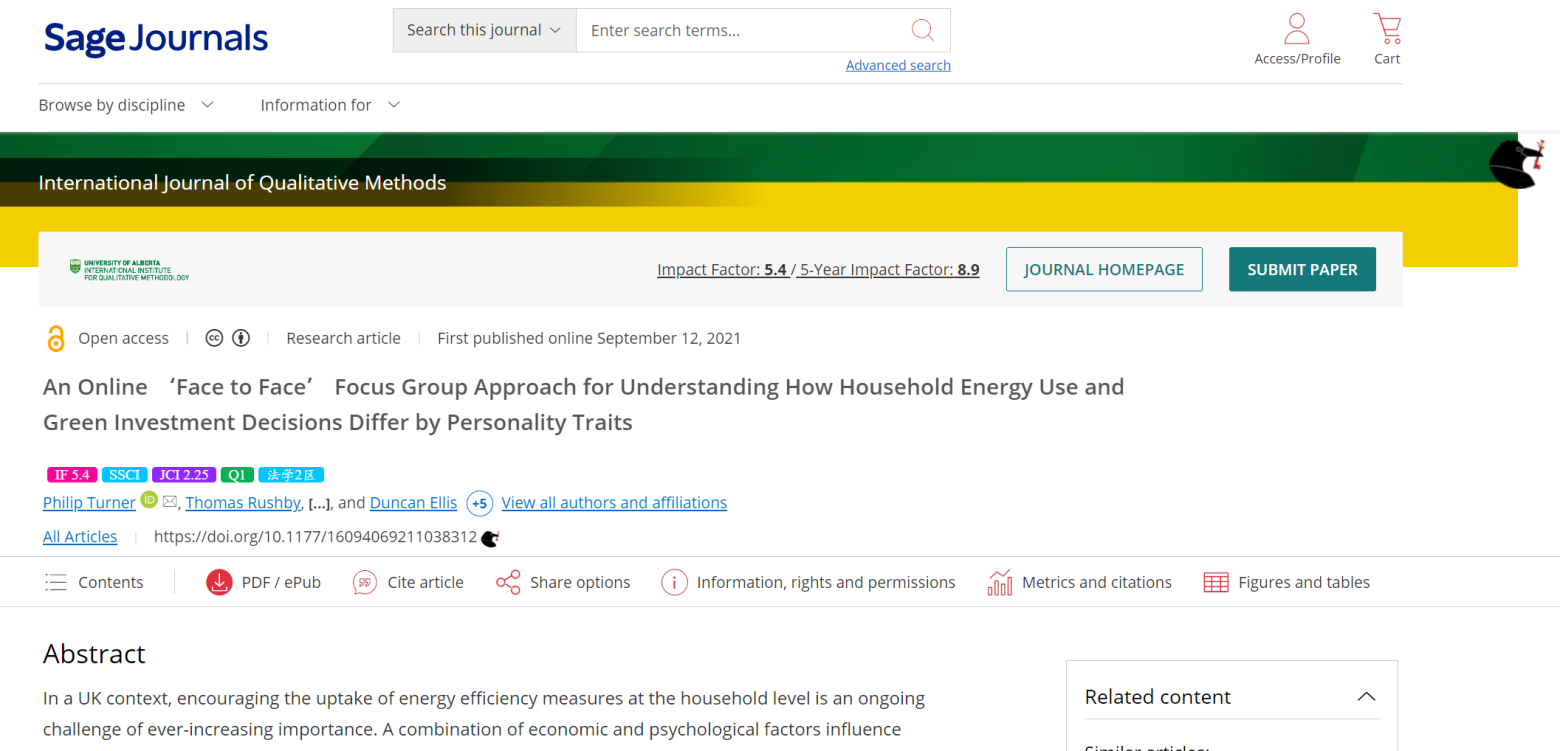Open the shopping Cart icon
Screen dimensions: 1560x751
[1387, 29]
